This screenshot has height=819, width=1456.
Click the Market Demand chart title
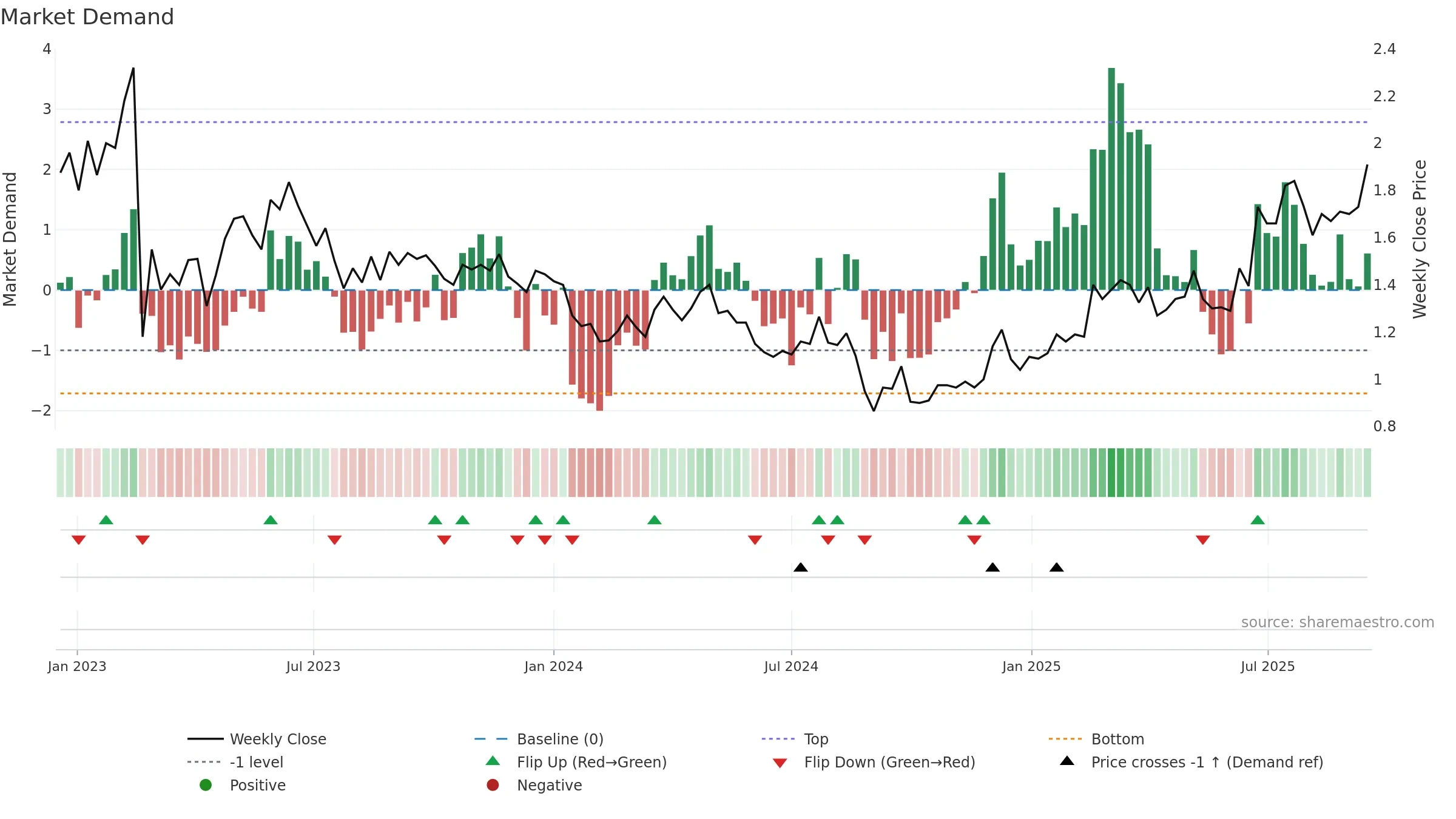click(x=87, y=17)
